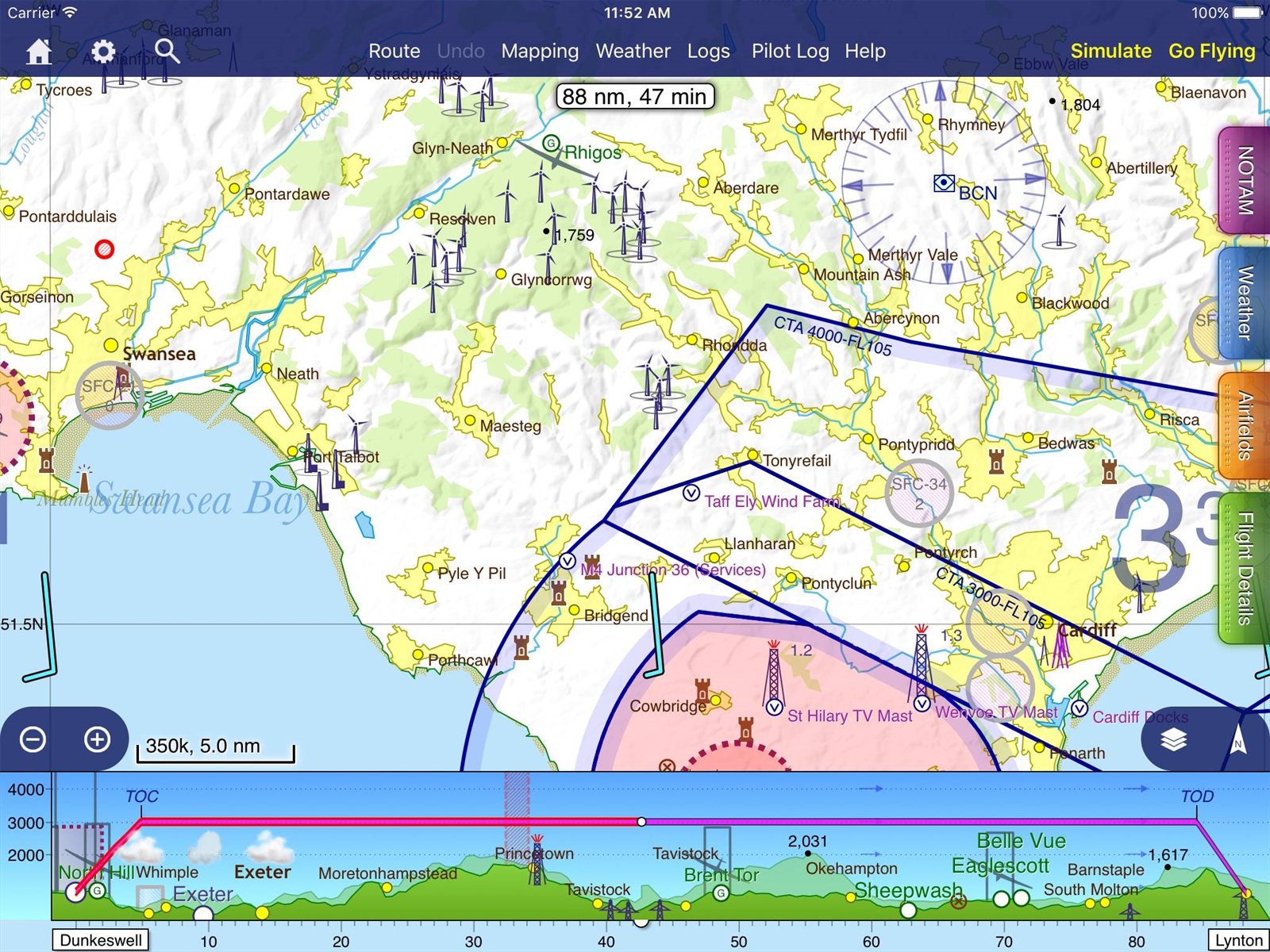The height and width of the screenshot is (952, 1270).
Task: Tap the Exeter airfield label in profile
Action: 202,894
